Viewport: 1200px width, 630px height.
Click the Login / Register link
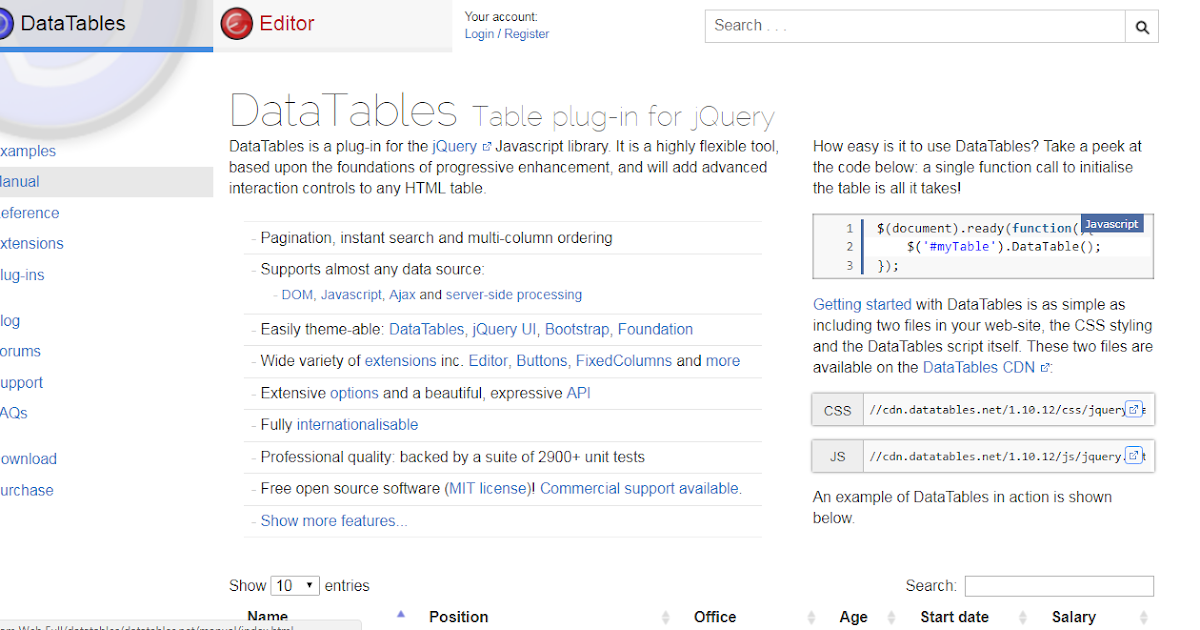coord(507,34)
